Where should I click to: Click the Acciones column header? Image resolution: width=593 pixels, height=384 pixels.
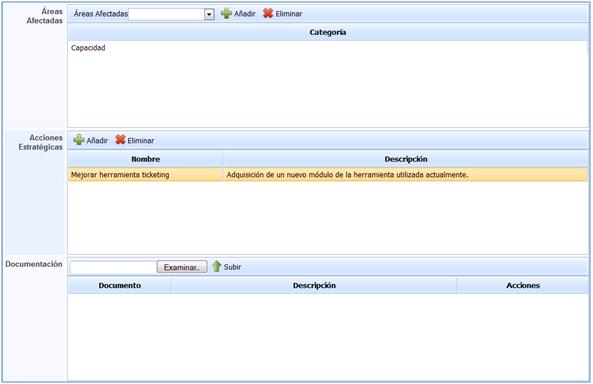[x=523, y=286]
